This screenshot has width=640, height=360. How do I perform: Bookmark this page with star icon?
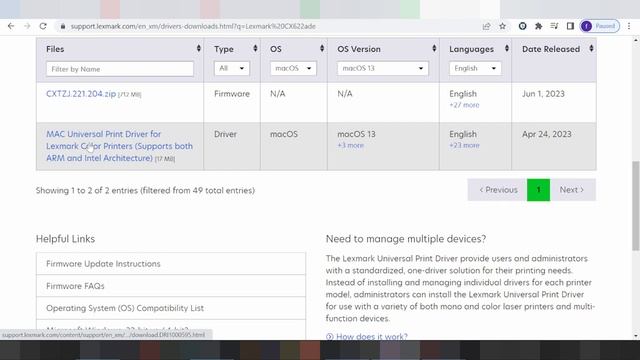[x=502, y=26]
